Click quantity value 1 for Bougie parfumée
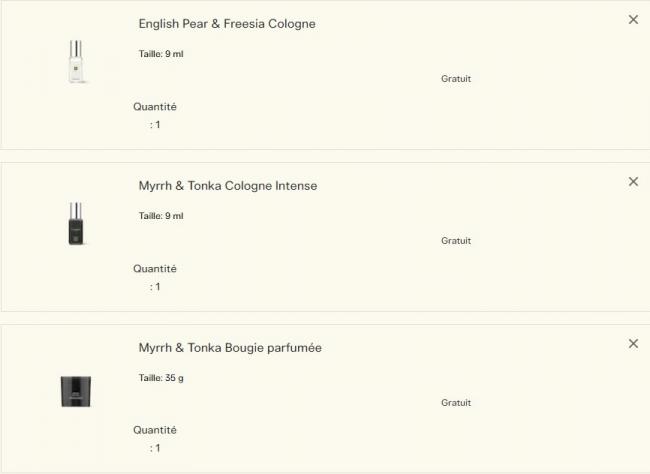This screenshot has height=474, width=650. point(156,449)
